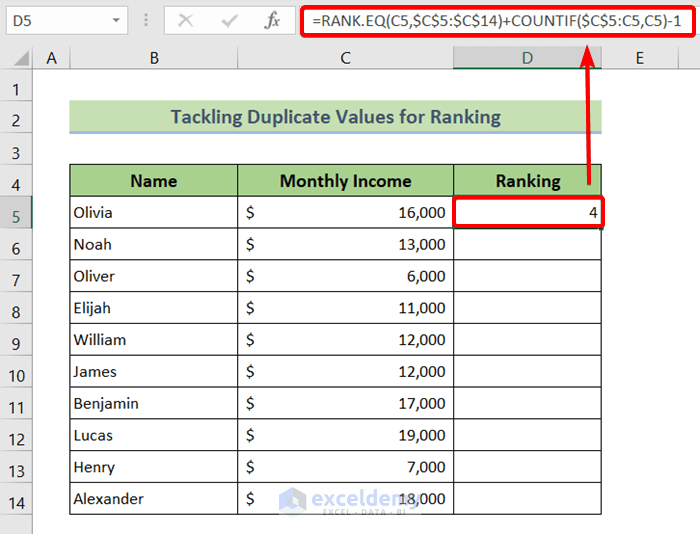Select the cell containing 'James'
Image resolution: width=700 pixels, height=534 pixels.
pyautogui.click(x=154, y=371)
